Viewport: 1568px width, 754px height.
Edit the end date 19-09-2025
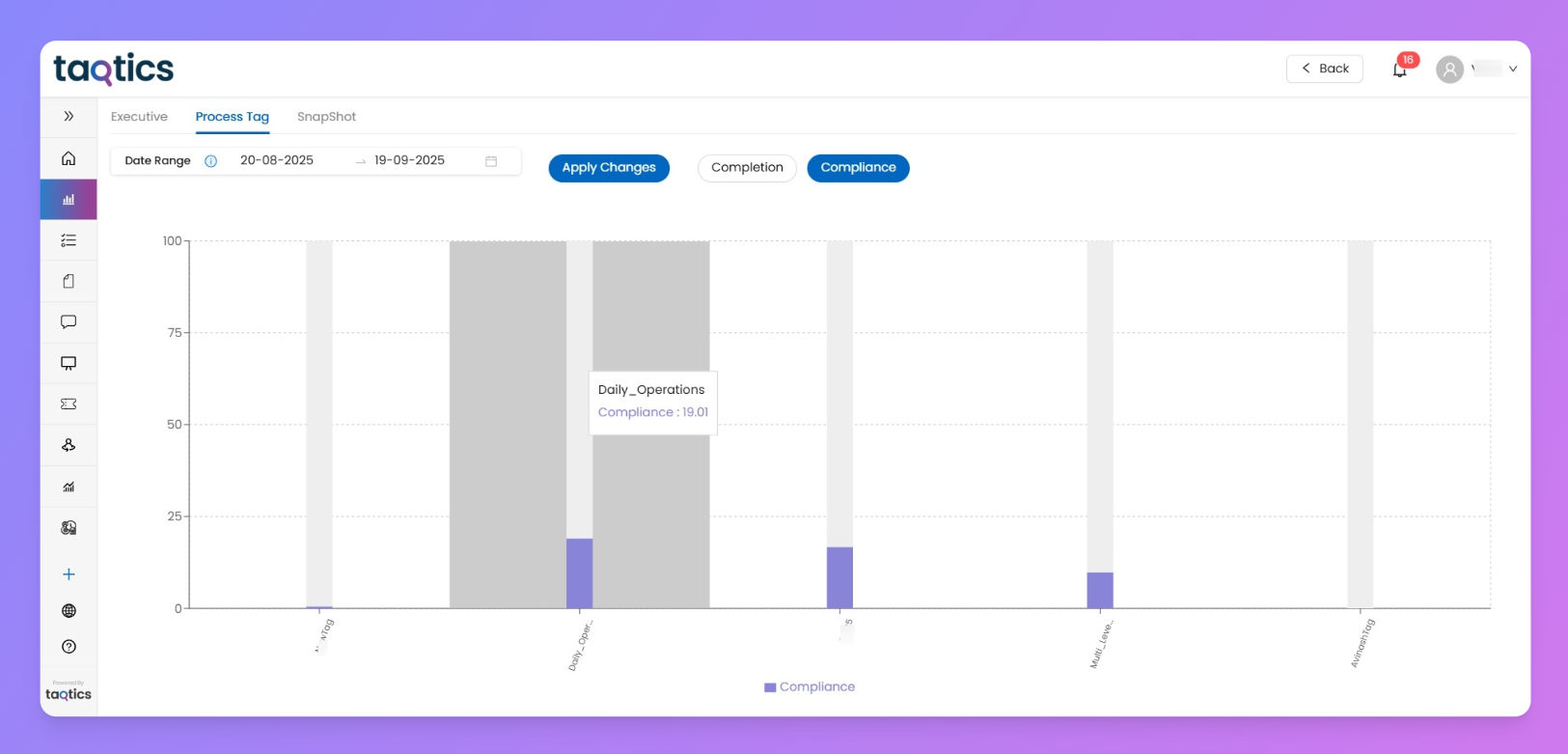pyautogui.click(x=409, y=160)
